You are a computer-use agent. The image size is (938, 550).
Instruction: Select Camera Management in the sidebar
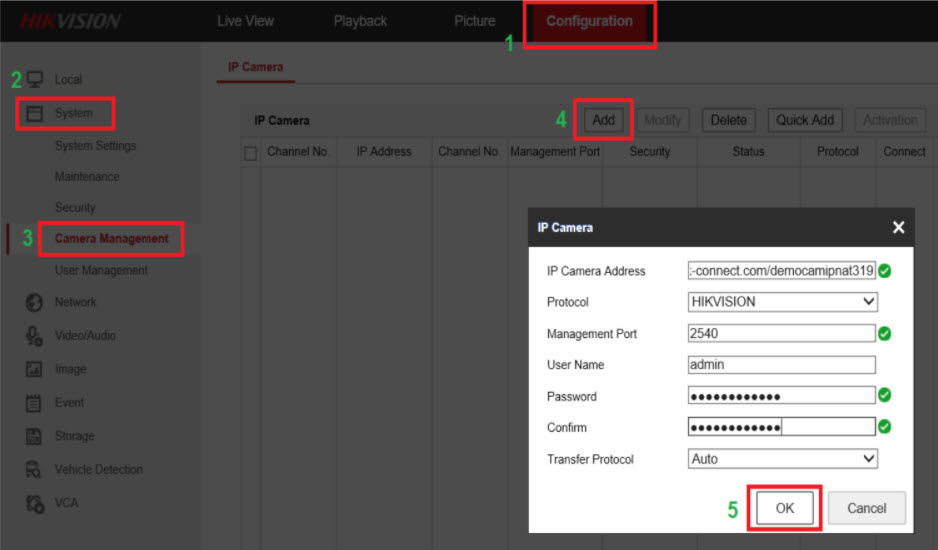click(111, 239)
